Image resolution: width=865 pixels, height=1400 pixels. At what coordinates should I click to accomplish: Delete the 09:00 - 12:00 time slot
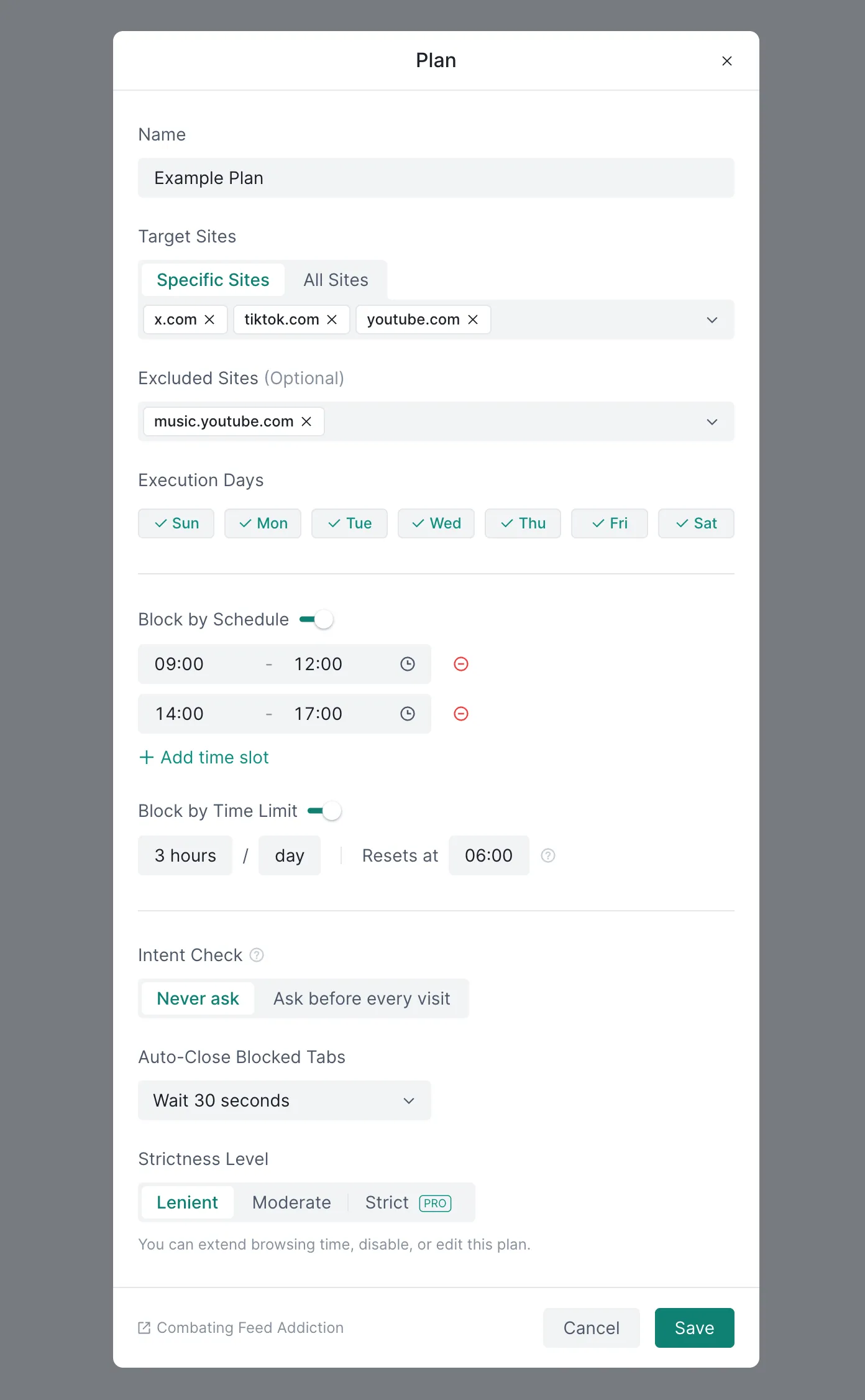click(461, 664)
